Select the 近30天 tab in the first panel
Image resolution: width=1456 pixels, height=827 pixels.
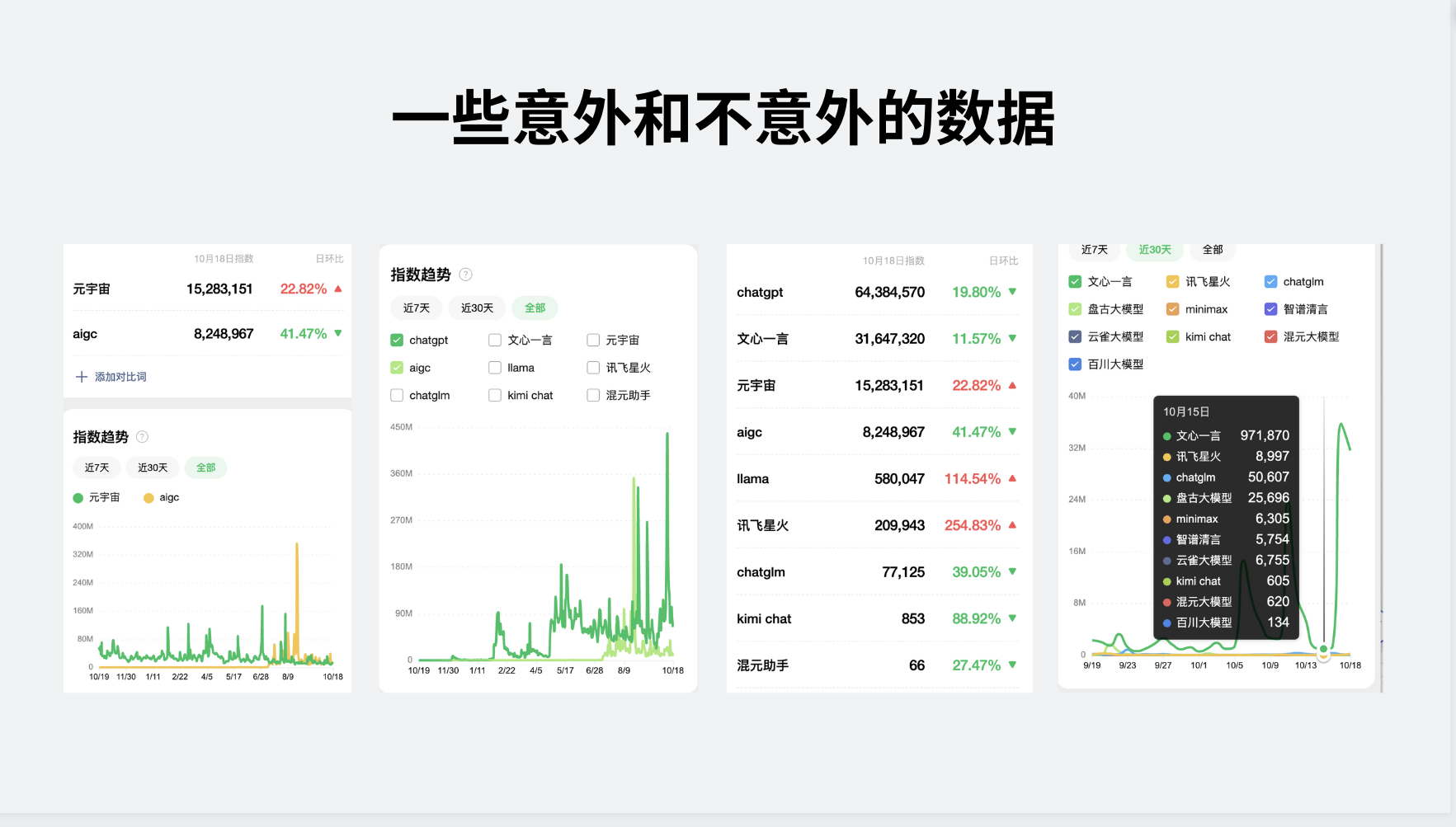(153, 468)
